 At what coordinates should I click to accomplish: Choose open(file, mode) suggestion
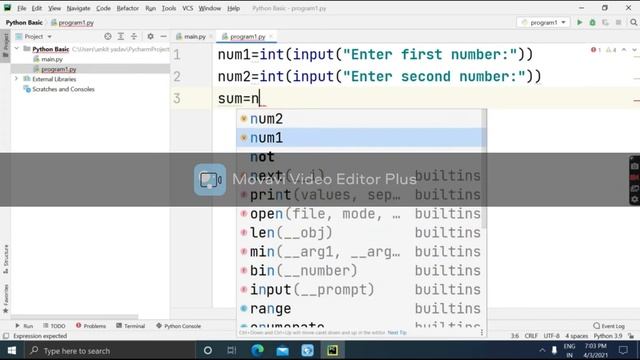pyautogui.click(x=360, y=214)
